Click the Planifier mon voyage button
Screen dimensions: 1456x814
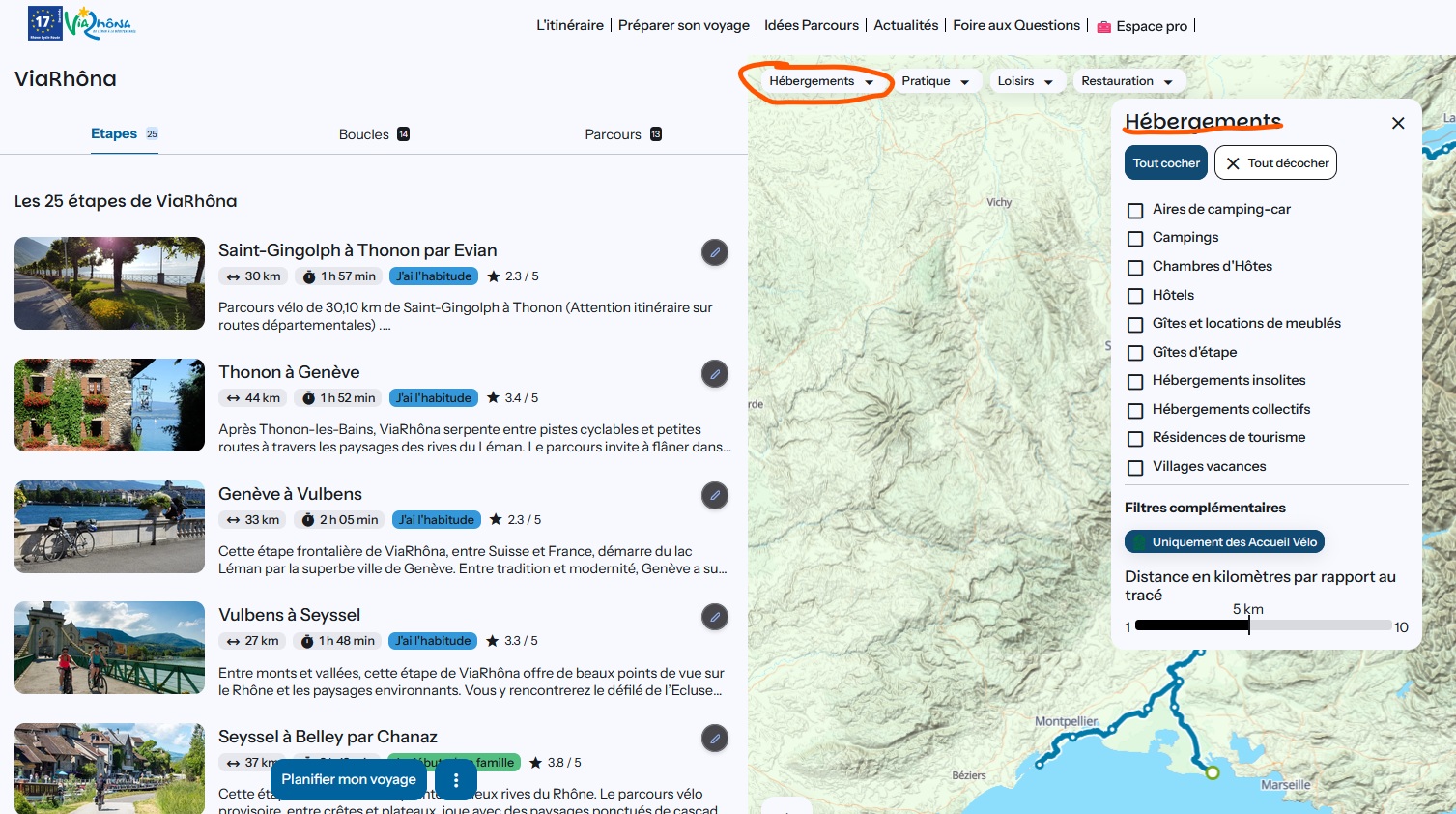pyautogui.click(x=349, y=779)
